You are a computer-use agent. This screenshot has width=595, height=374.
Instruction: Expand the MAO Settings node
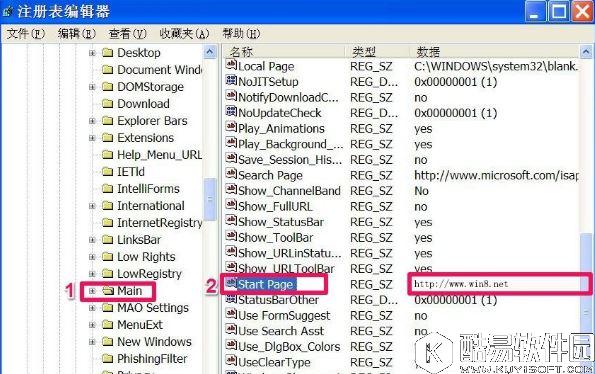click(92, 308)
